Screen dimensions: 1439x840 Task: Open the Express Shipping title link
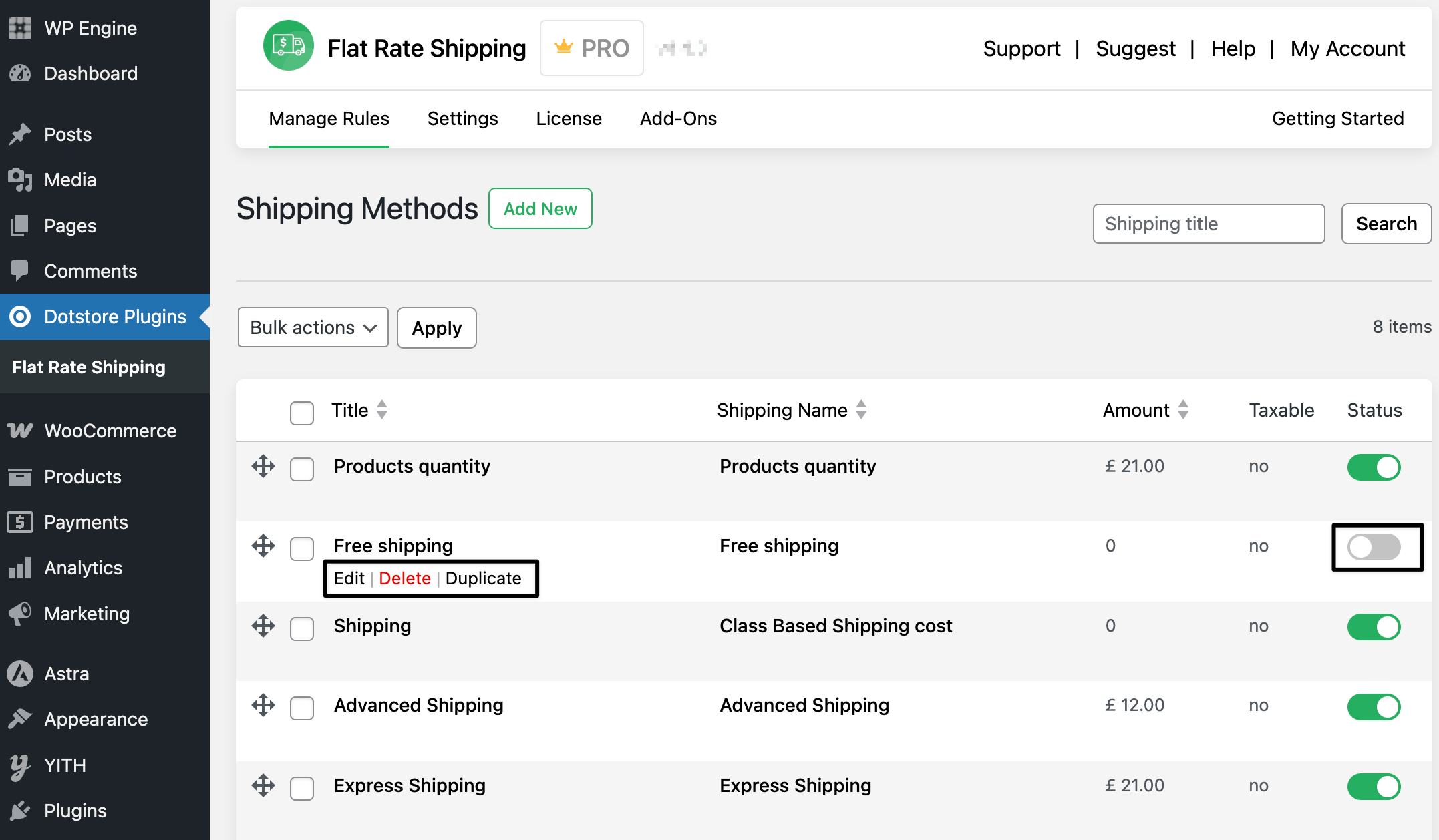point(410,785)
